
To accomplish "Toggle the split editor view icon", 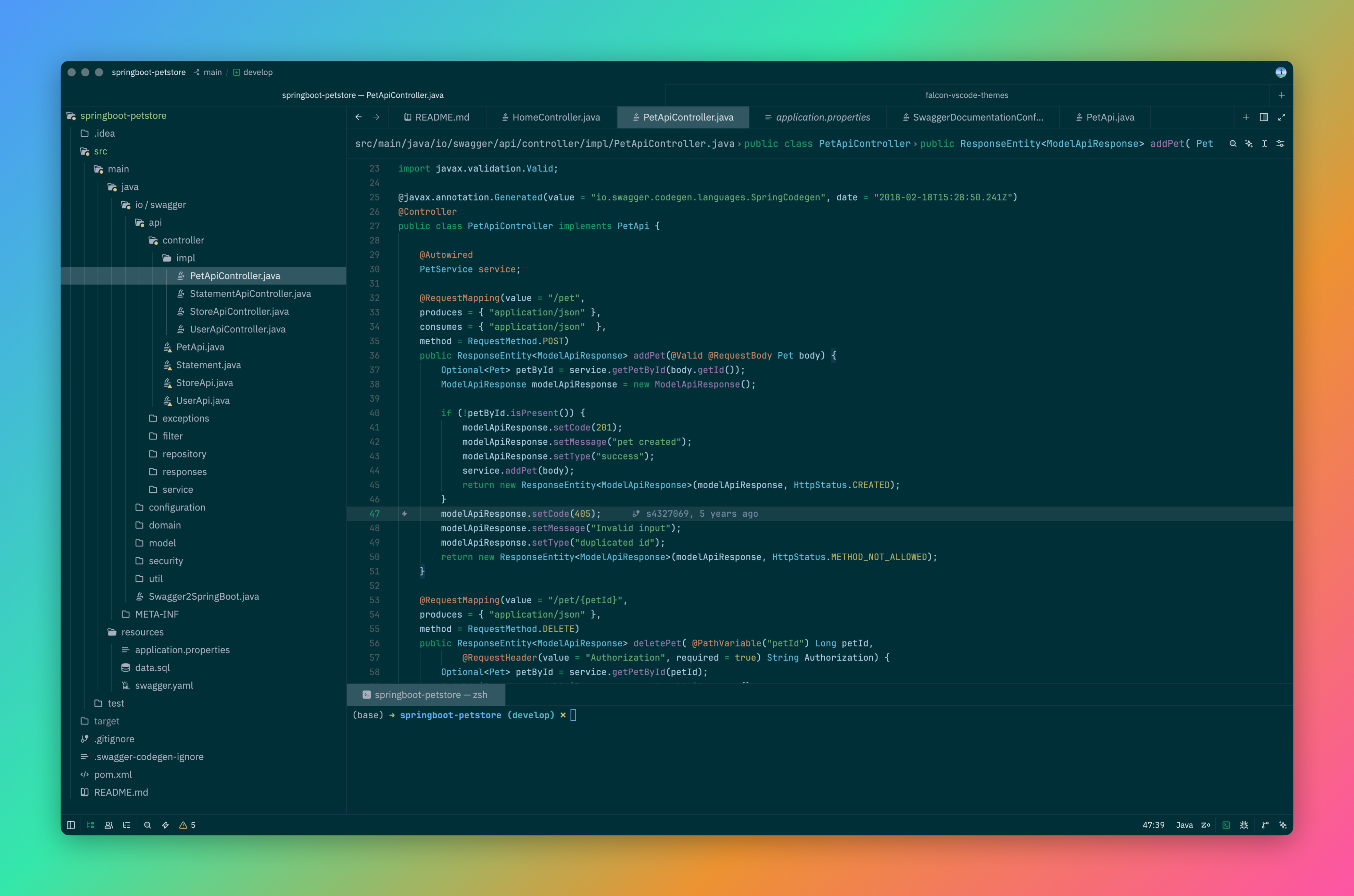I will (1264, 117).
